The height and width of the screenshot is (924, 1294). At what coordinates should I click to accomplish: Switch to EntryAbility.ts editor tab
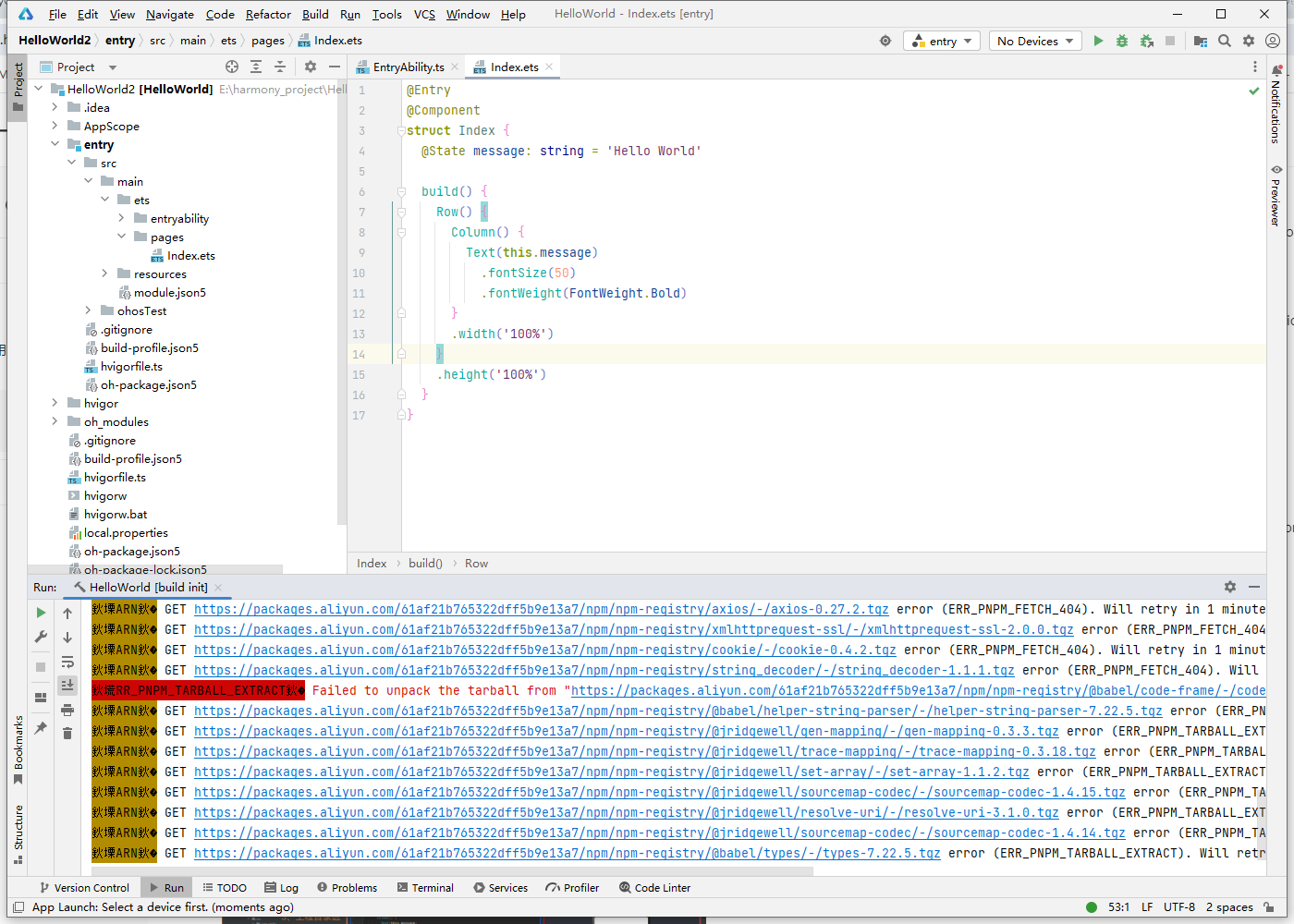tap(409, 67)
